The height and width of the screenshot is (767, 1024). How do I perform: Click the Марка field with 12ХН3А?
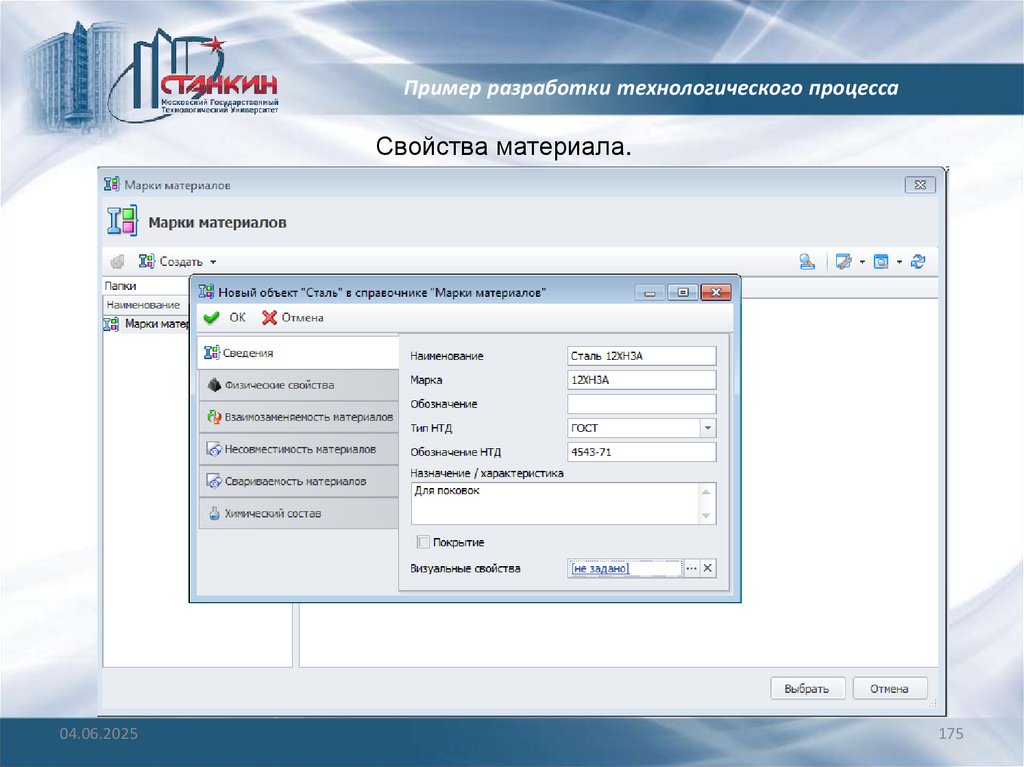pyautogui.click(x=641, y=380)
